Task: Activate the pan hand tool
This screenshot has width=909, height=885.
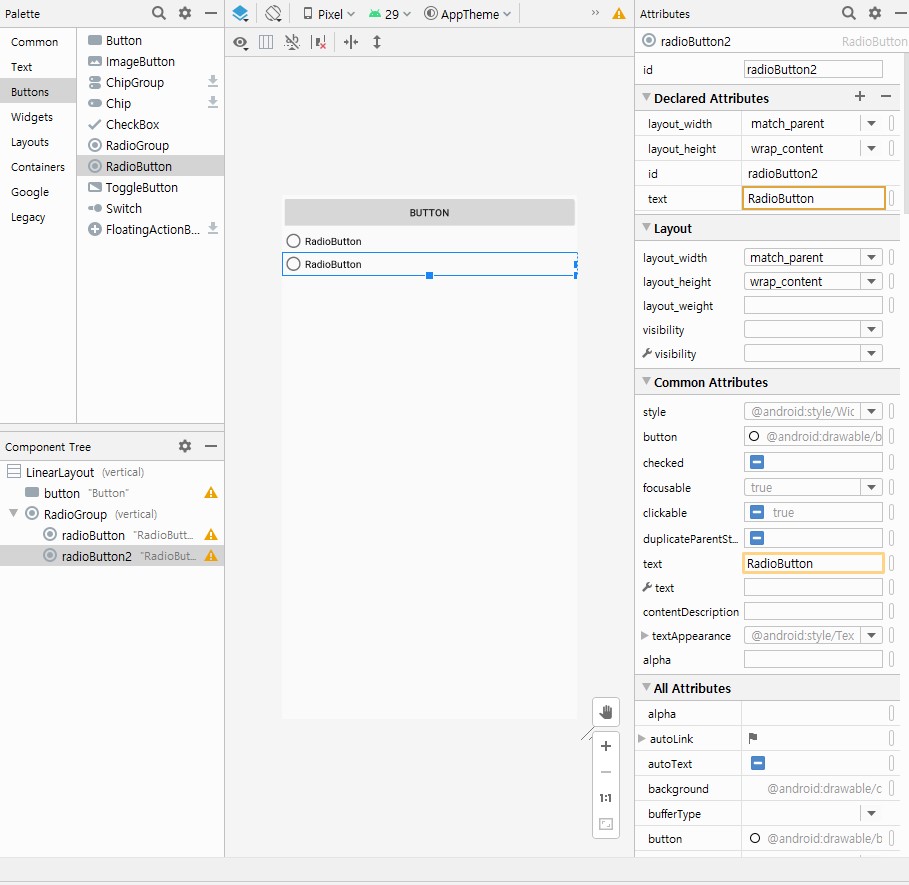Action: tap(606, 712)
